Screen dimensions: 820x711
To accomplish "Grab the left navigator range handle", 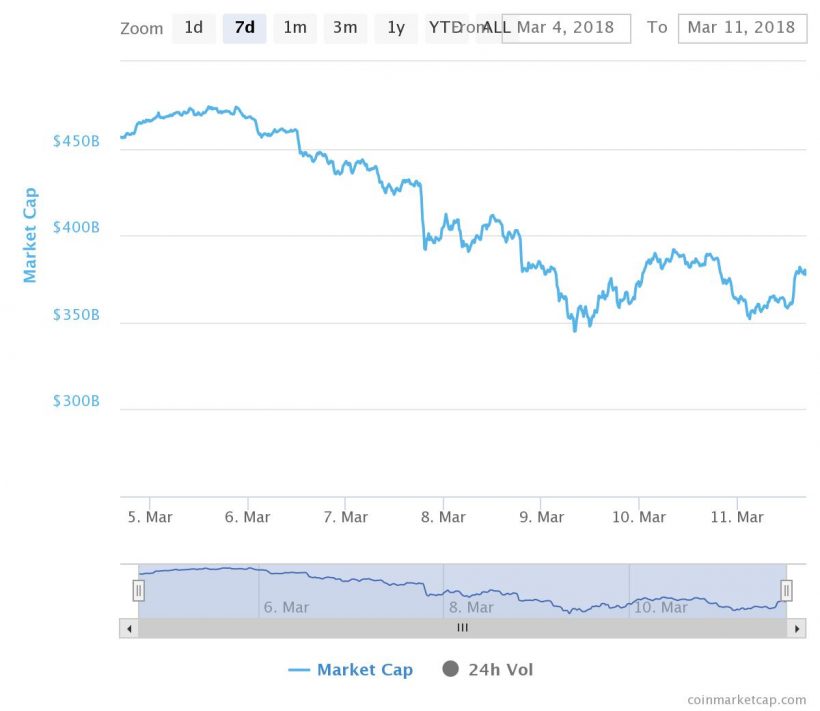I will point(138,591).
